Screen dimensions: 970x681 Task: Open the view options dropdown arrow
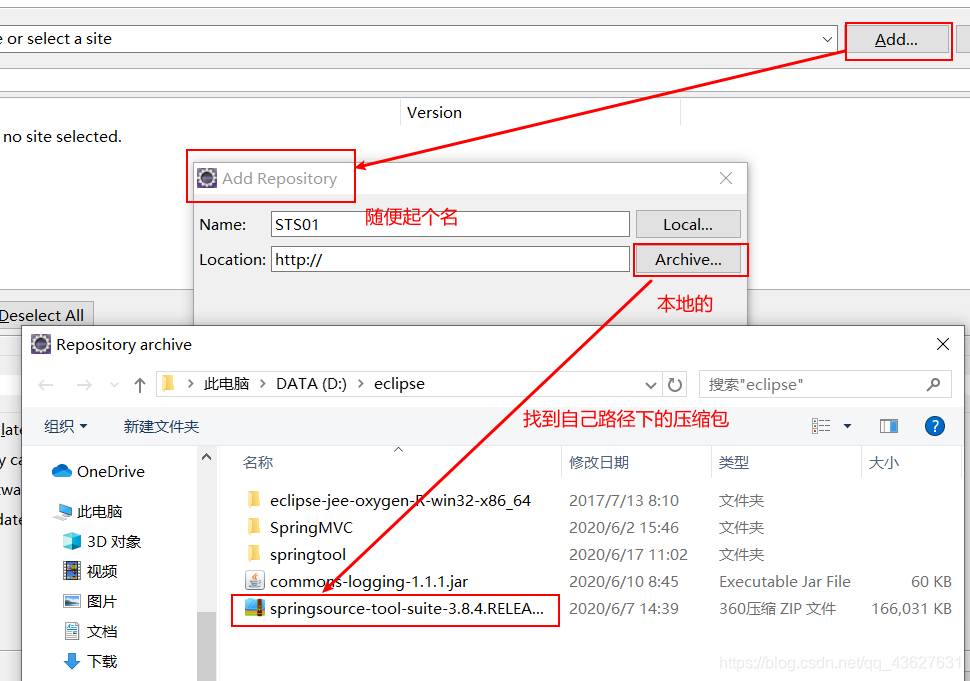(x=847, y=426)
